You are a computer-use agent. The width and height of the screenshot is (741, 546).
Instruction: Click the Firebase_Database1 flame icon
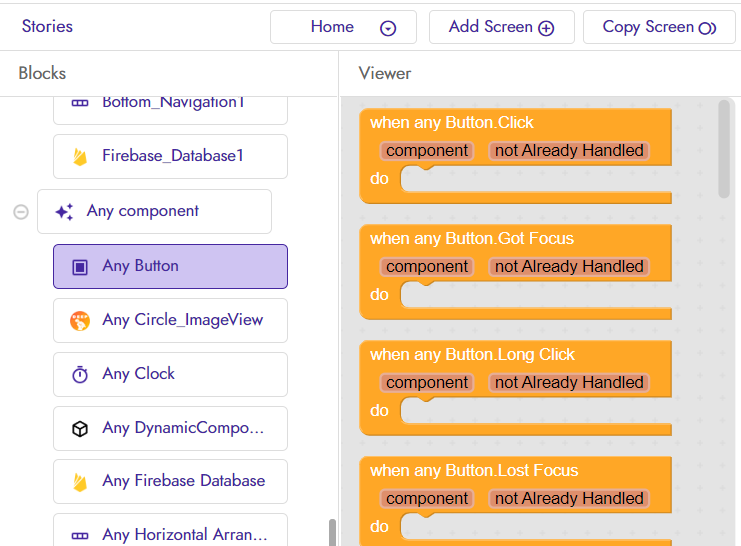80,156
